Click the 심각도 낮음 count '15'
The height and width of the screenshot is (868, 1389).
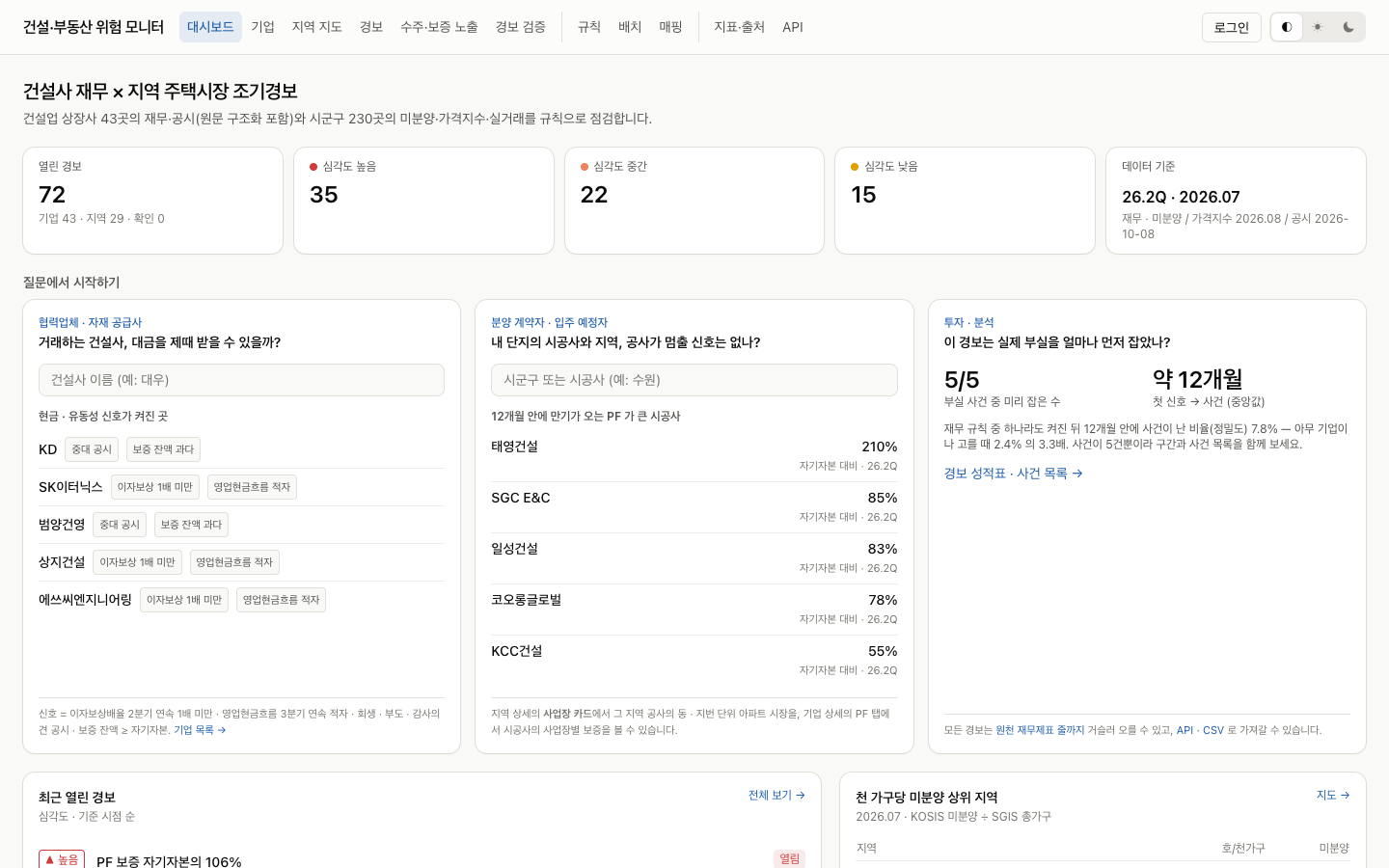(863, 195)
